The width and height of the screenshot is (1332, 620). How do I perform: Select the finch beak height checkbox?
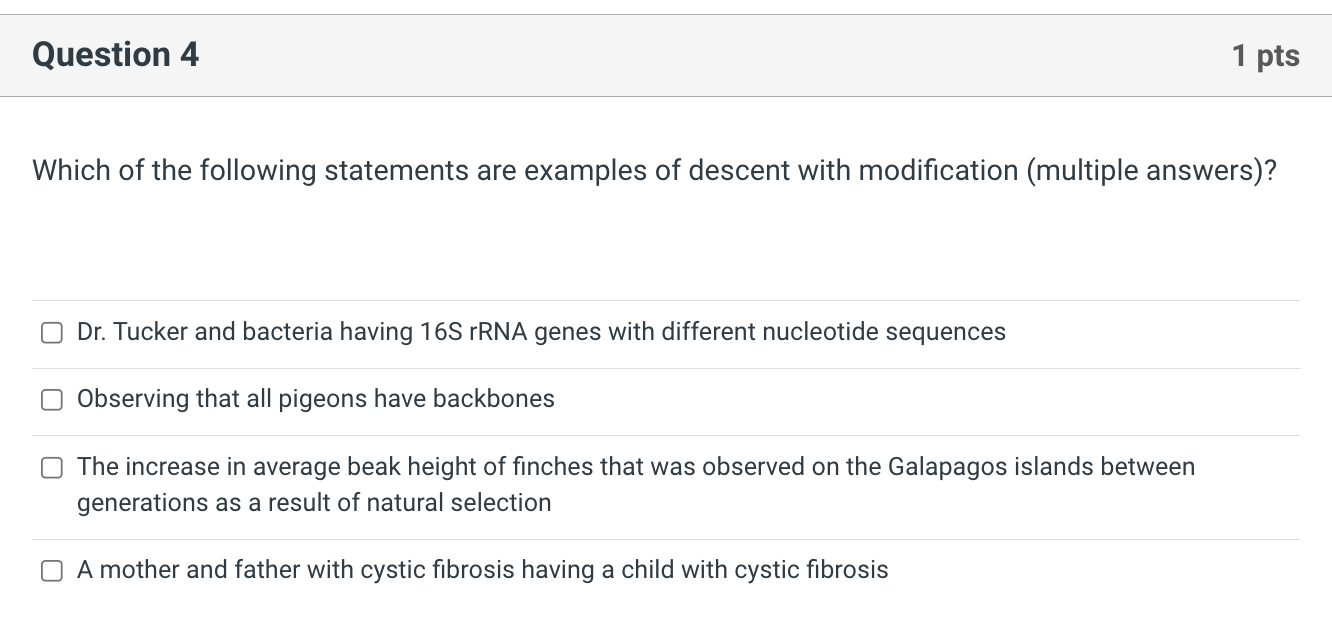coord(51,468)
